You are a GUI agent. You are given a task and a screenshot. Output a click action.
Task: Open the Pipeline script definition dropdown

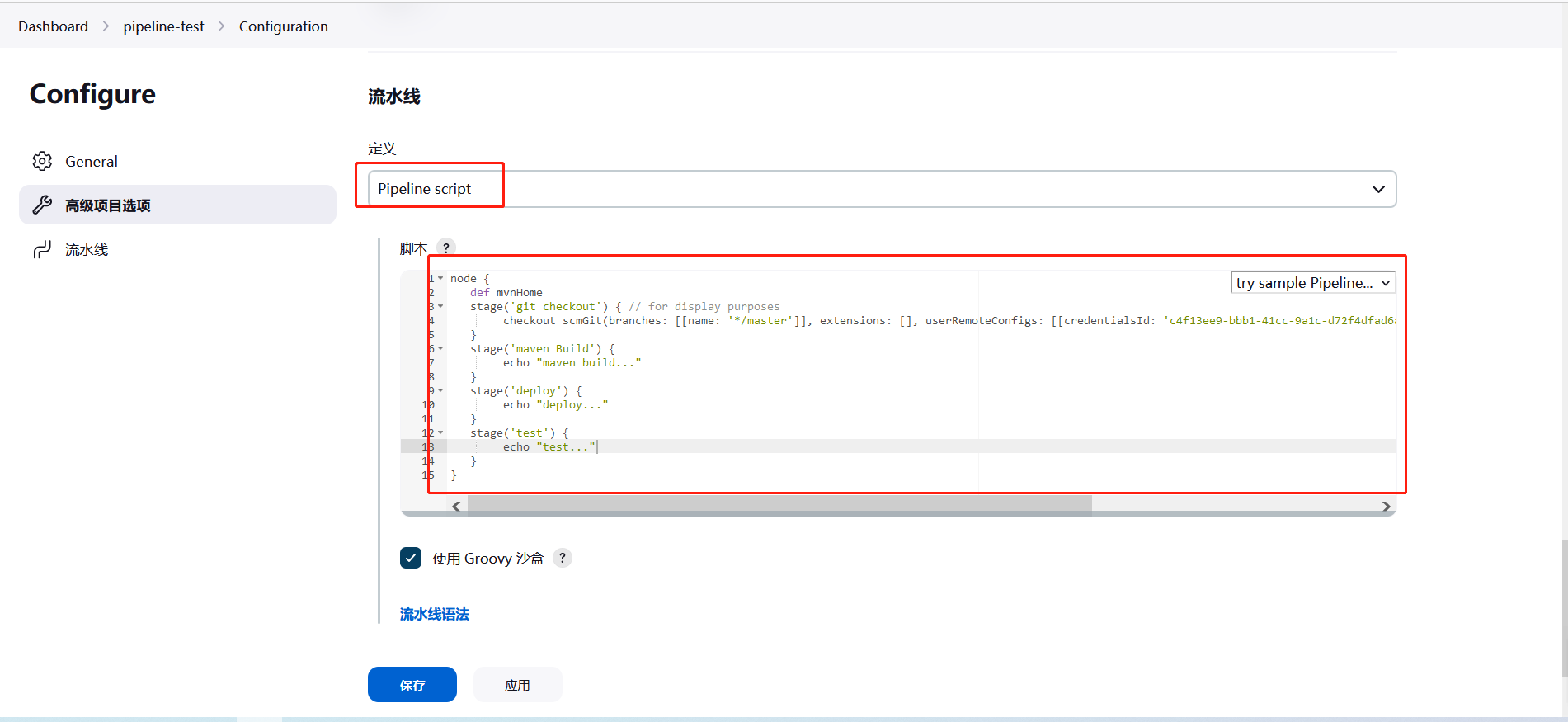coord(882,189)
